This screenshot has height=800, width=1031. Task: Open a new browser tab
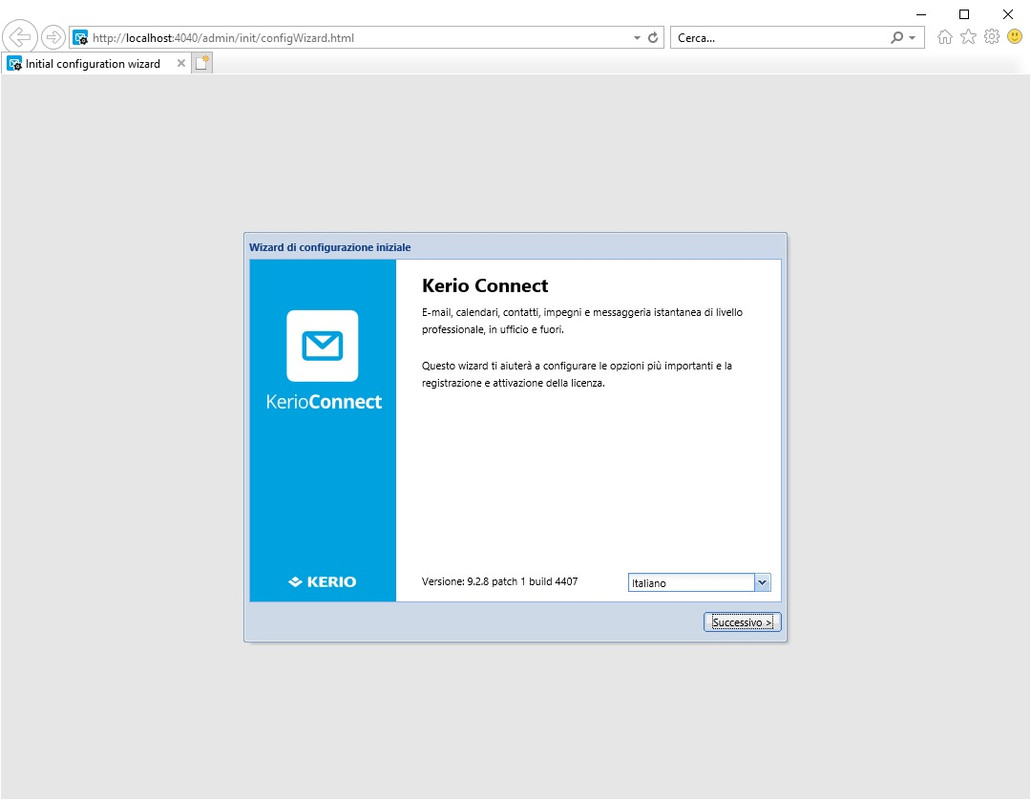pyautogui.click(x=202, y=63)
